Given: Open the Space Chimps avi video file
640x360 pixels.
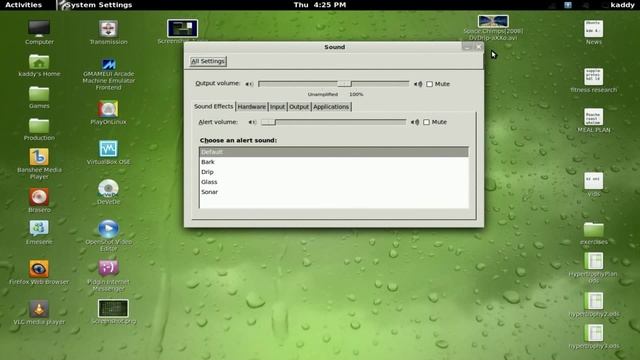Looking at the screenshot, I should [493, 21].
